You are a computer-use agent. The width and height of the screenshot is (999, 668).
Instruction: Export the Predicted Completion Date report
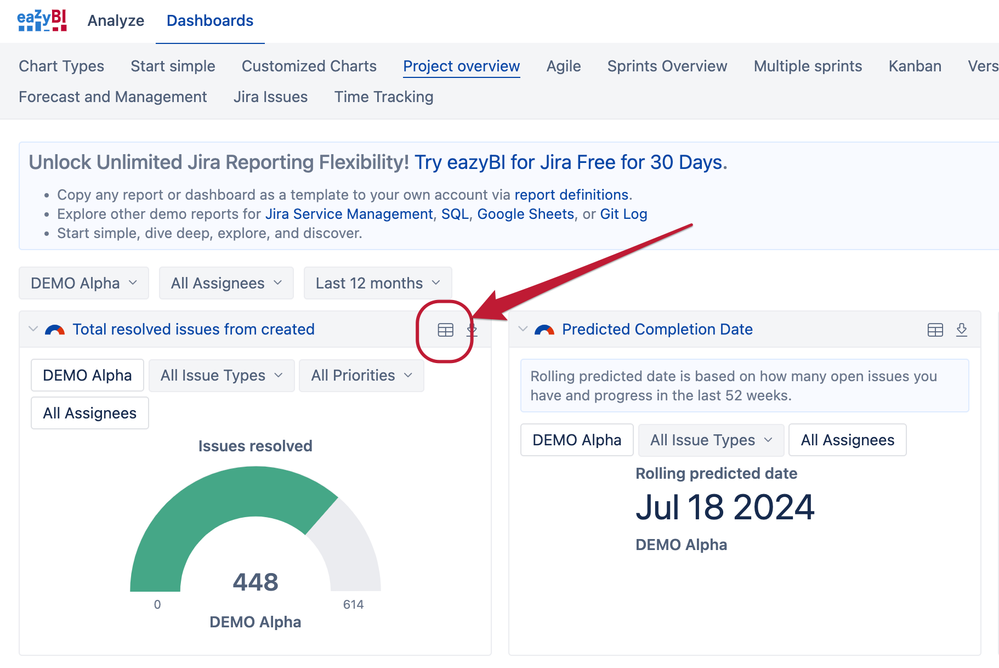[x=961, y=330]
